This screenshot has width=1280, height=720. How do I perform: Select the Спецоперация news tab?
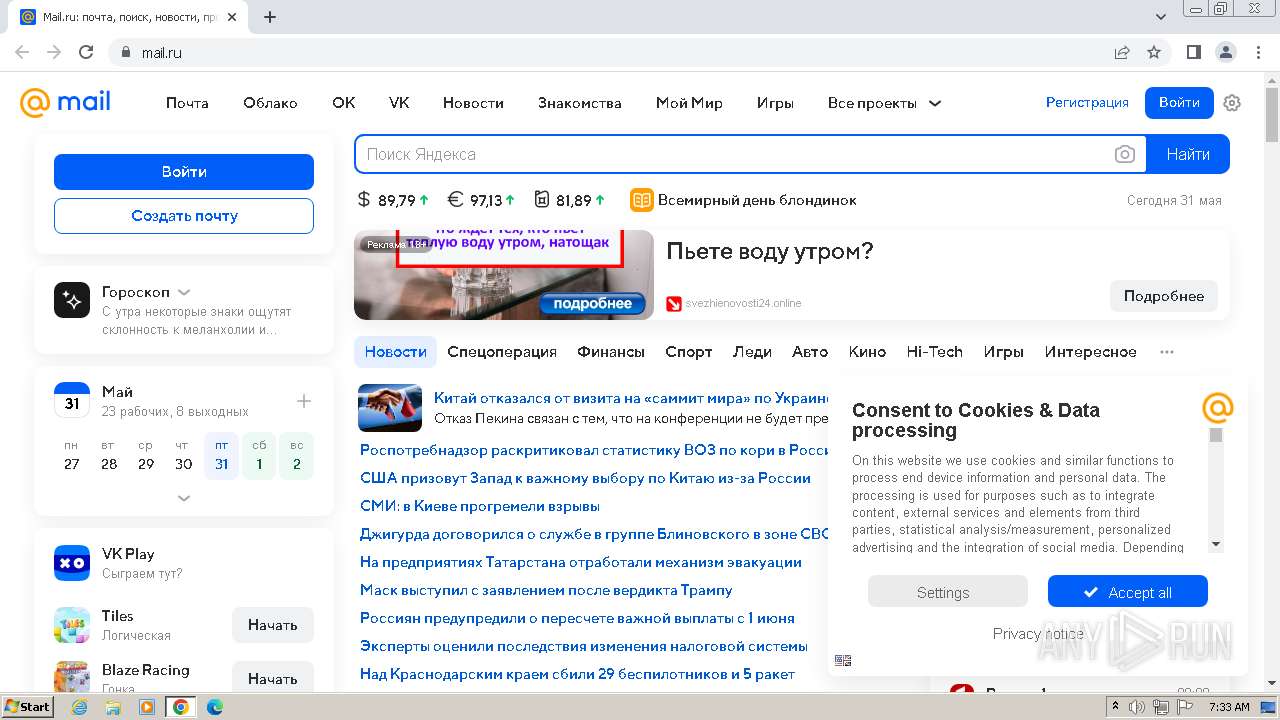click(x=502, y=352)
